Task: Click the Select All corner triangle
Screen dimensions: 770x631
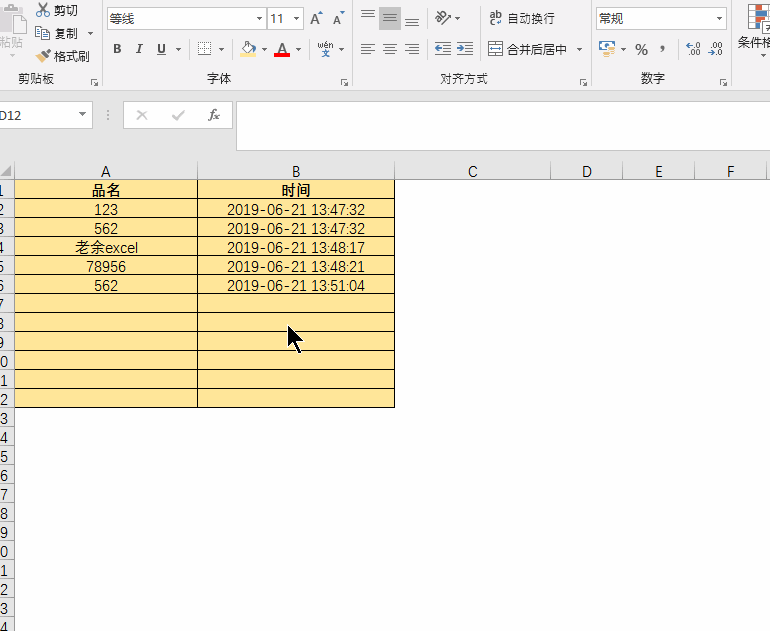Action: 6,171
